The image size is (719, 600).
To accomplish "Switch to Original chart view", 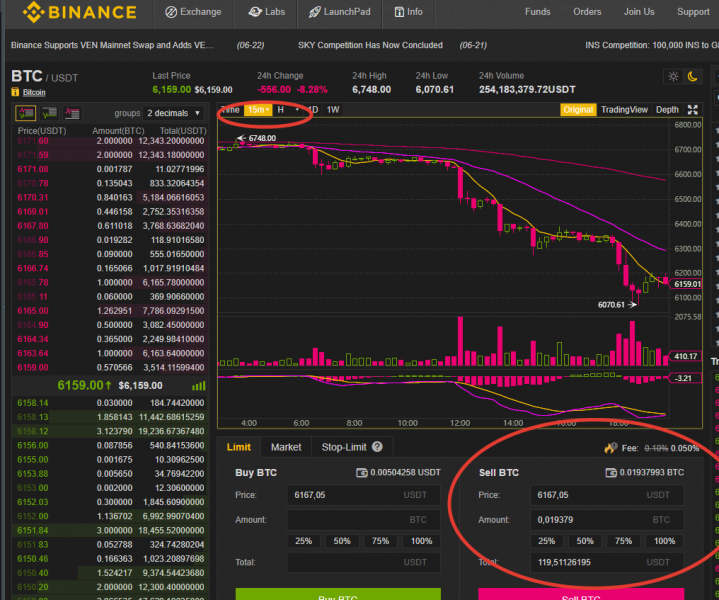I will (x=578, y=110).
